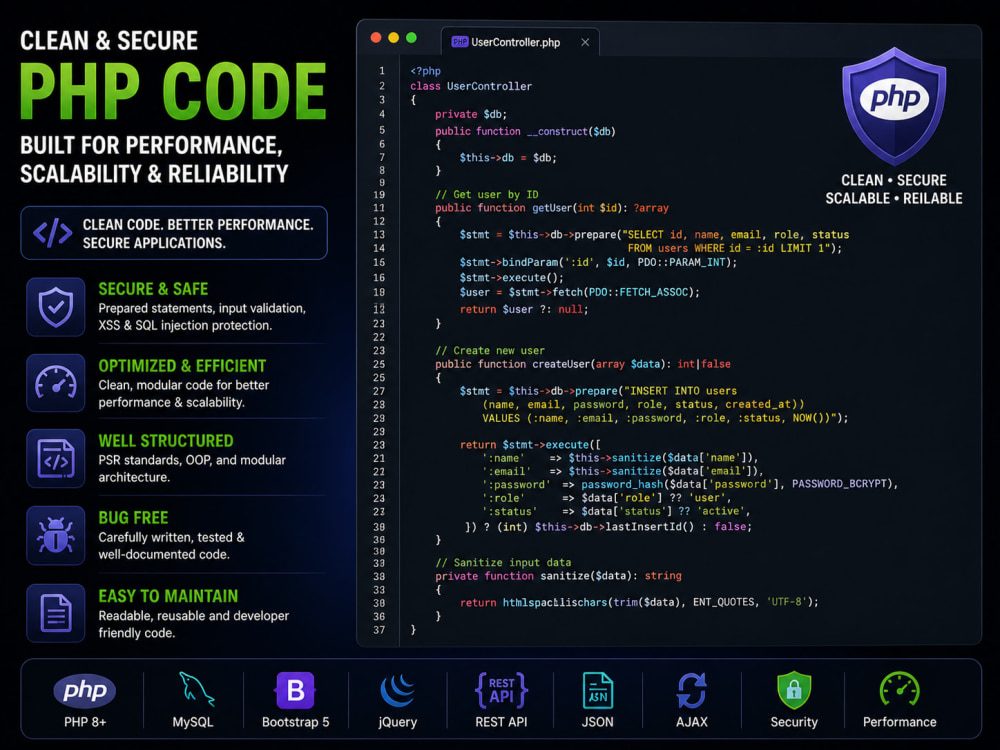The width and height of the screenshot is (1000, 750).
Task: Click the EASY TO MAINTAIN heading
Action: tap(168, 596)
